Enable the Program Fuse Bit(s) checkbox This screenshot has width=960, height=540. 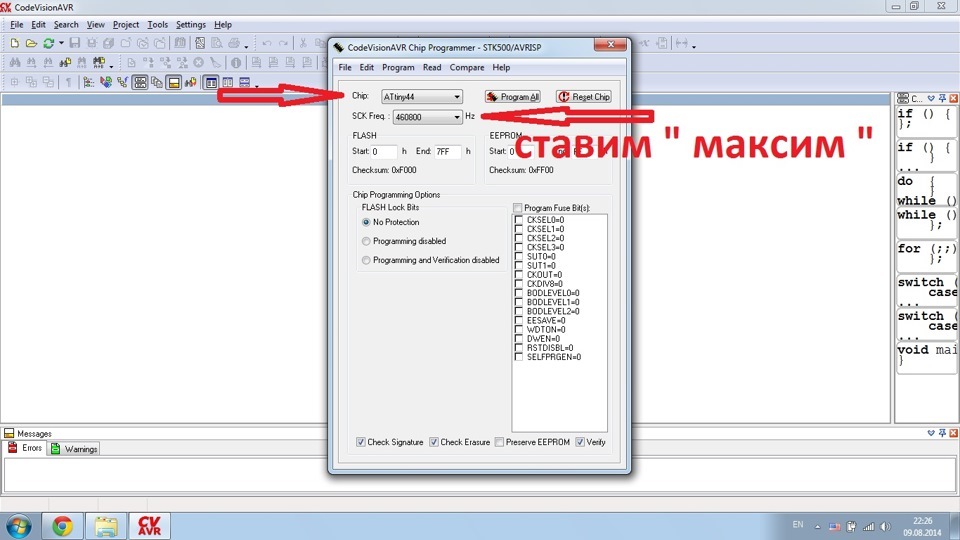517,208
